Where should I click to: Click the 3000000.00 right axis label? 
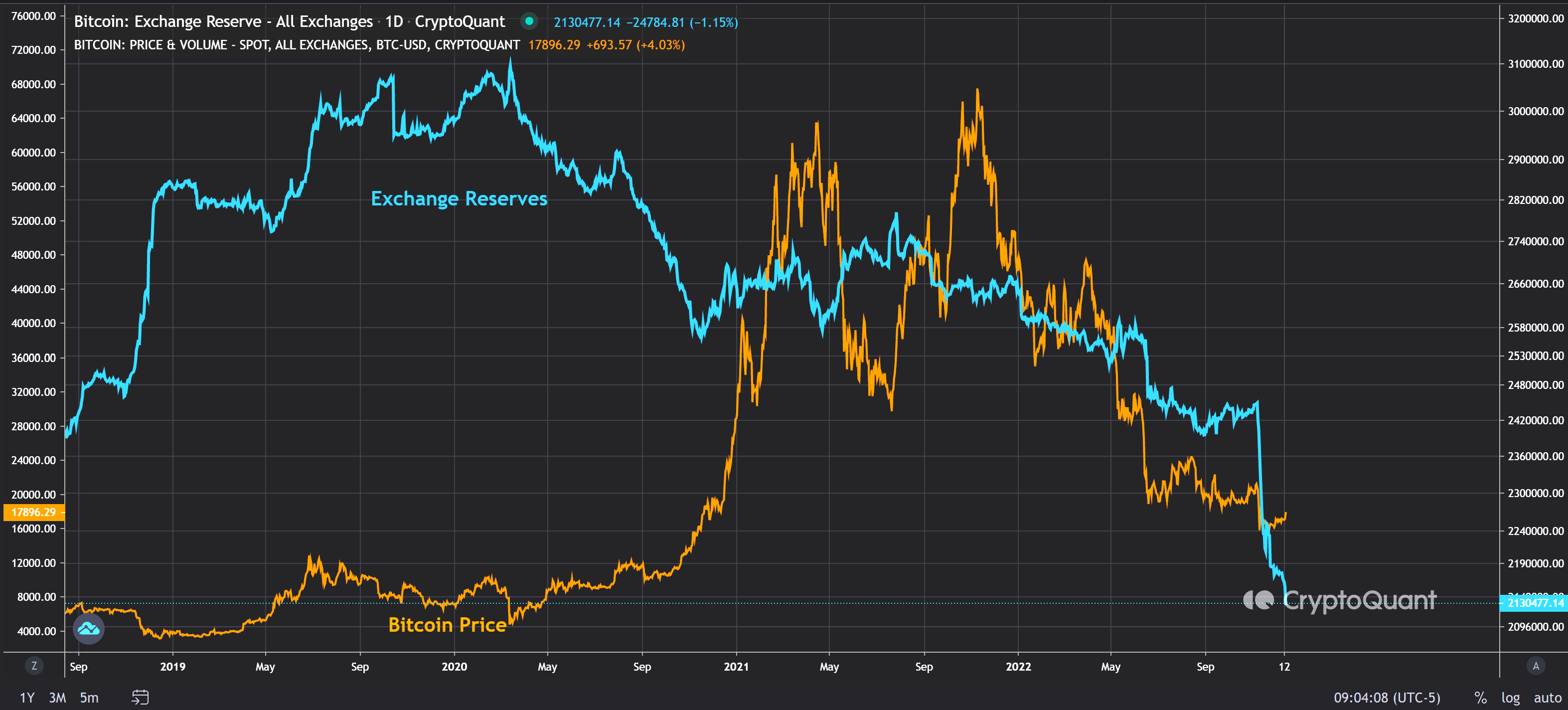pos(1535,111)
